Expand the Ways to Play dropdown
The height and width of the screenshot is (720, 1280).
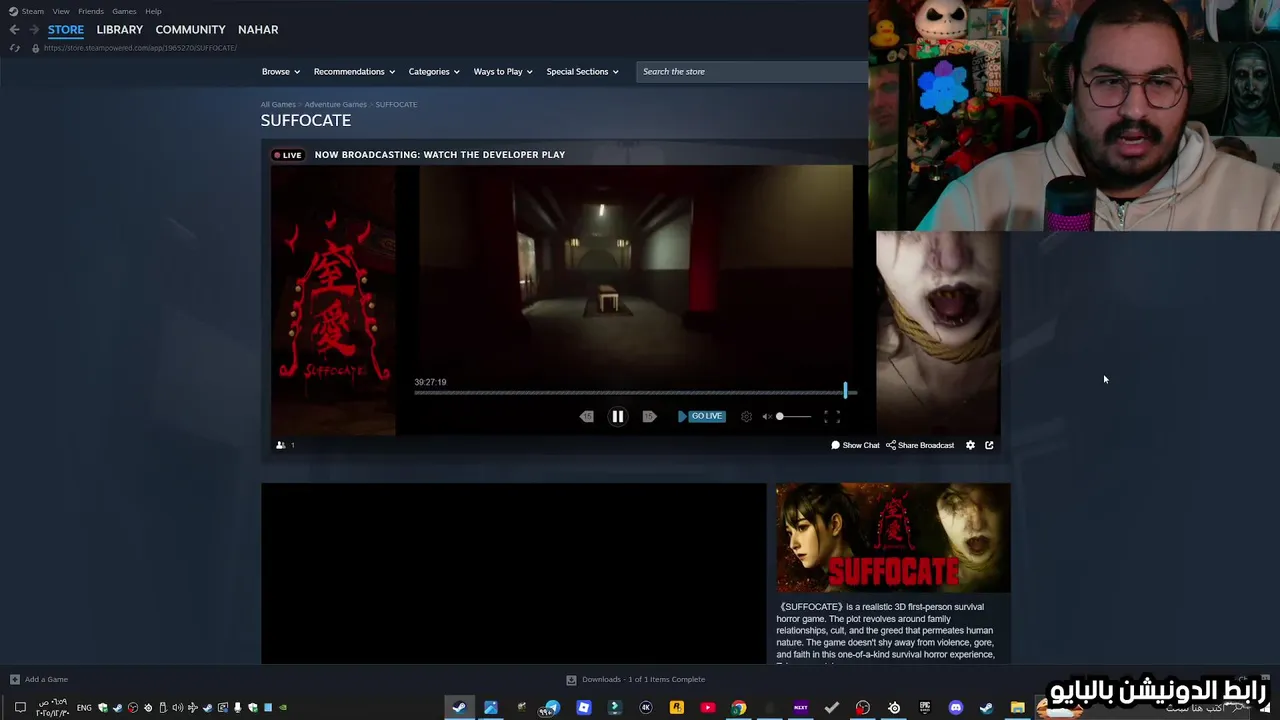point(503,71)
